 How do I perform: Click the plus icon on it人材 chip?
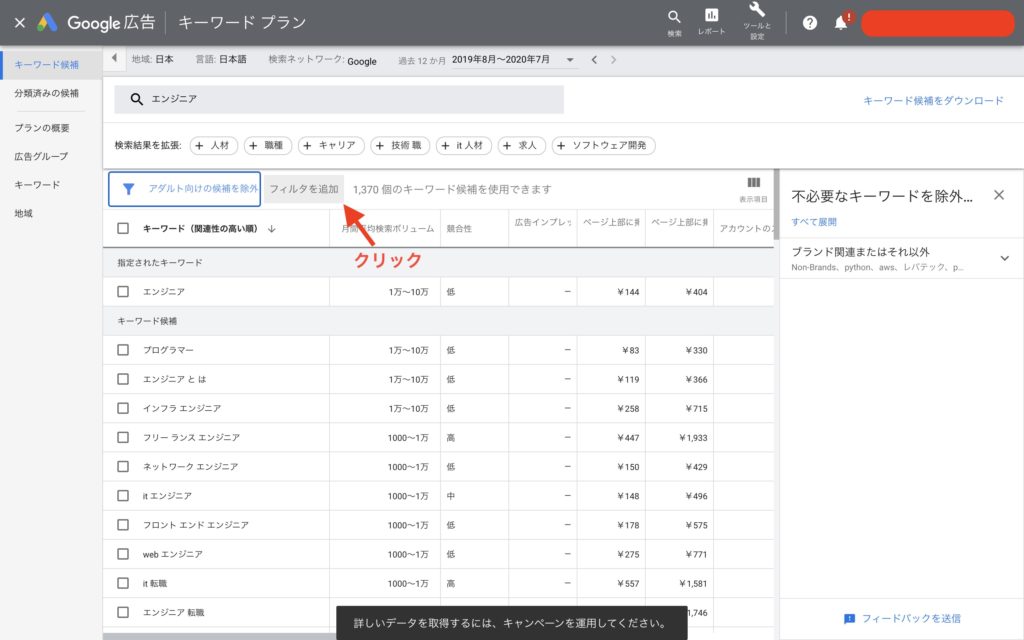click(445, 146)
